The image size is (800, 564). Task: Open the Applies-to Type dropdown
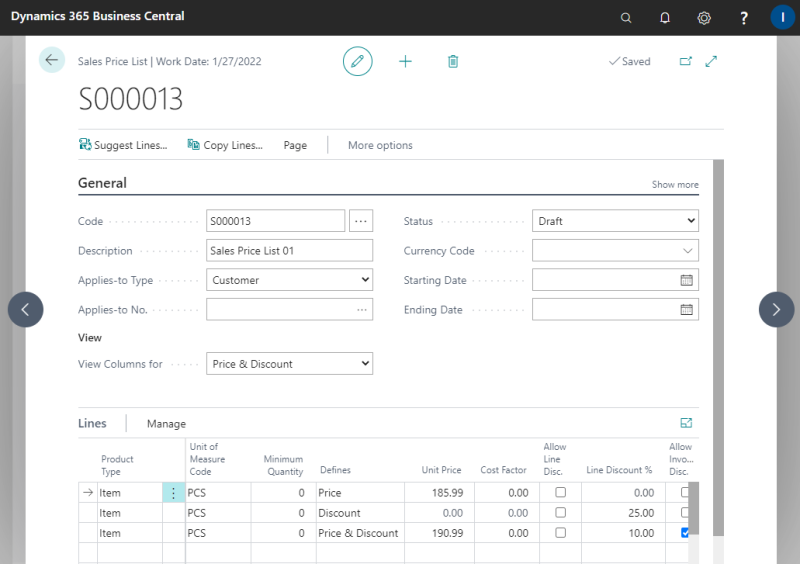289,280
